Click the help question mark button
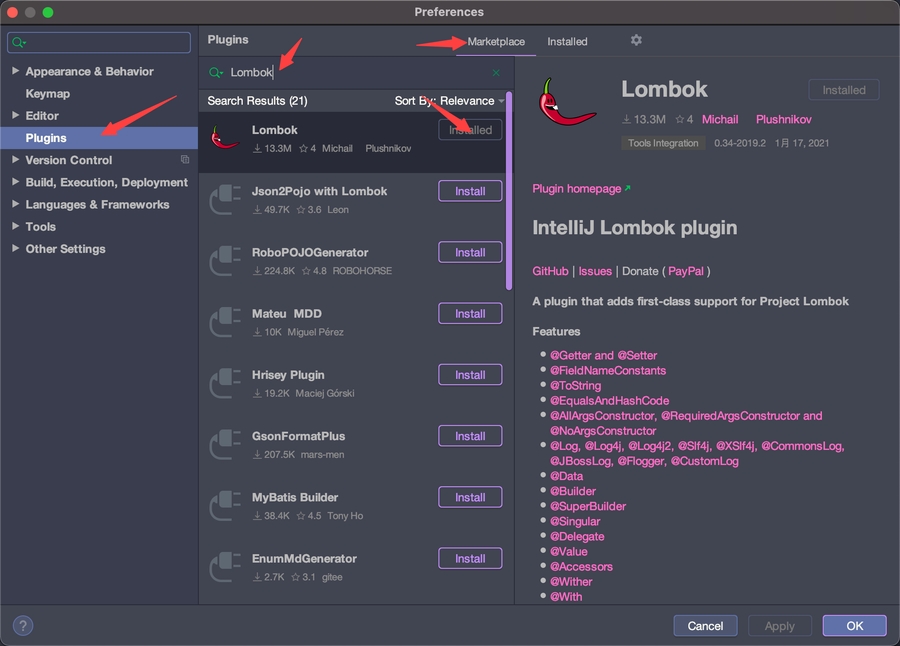Viewport: 900px width, 646px height. [x=22, y=626]
